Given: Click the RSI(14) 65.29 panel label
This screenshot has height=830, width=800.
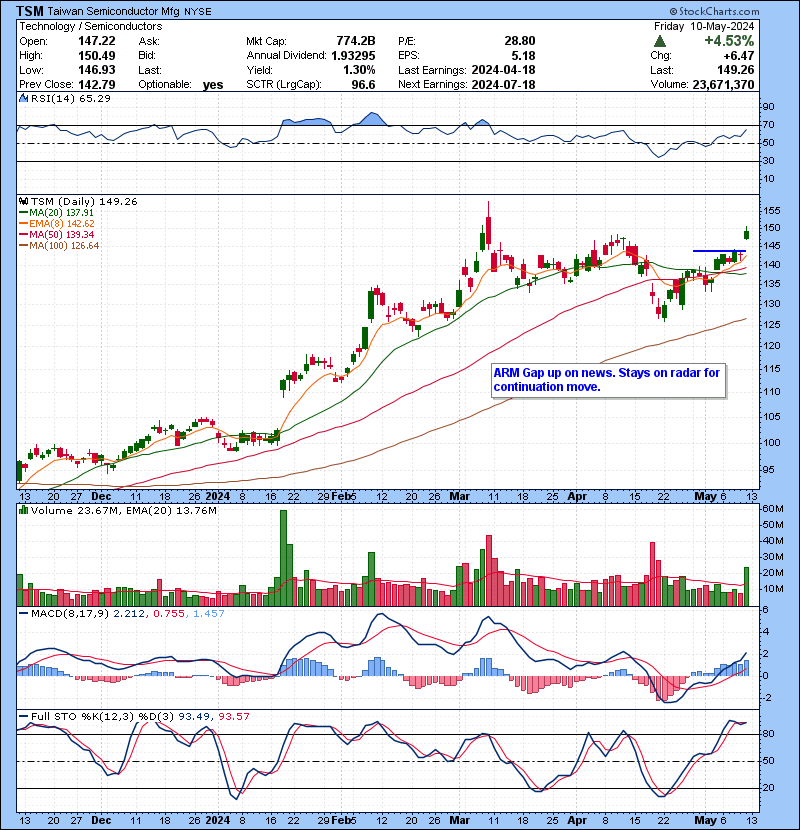Looking at the screenshot, I should 70,98.
